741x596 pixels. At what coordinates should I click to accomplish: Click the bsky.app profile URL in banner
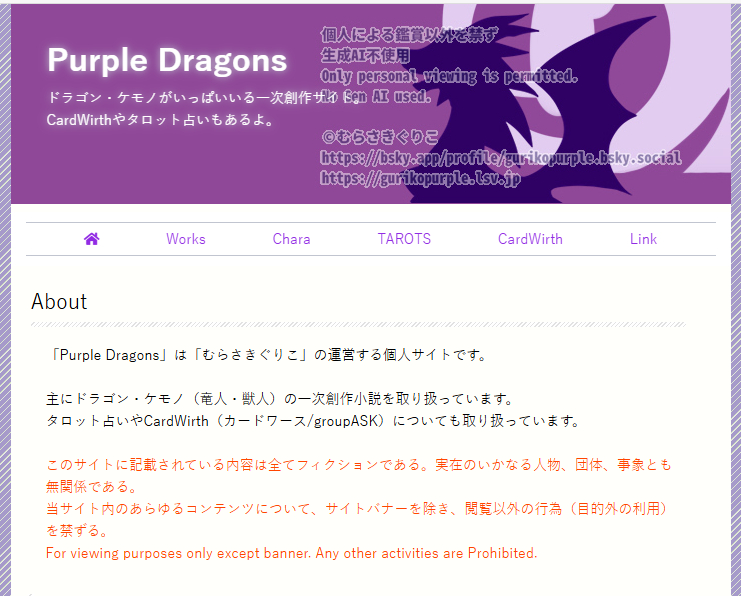coord(501,158)
